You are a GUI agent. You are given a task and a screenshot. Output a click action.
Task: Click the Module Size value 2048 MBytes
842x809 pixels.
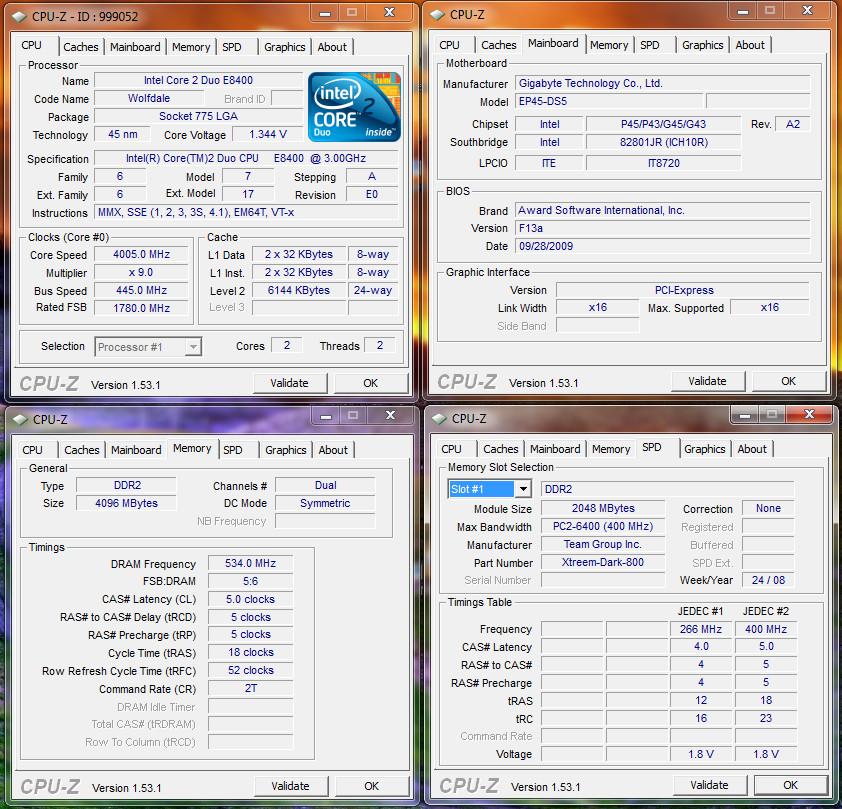[603, 508]
